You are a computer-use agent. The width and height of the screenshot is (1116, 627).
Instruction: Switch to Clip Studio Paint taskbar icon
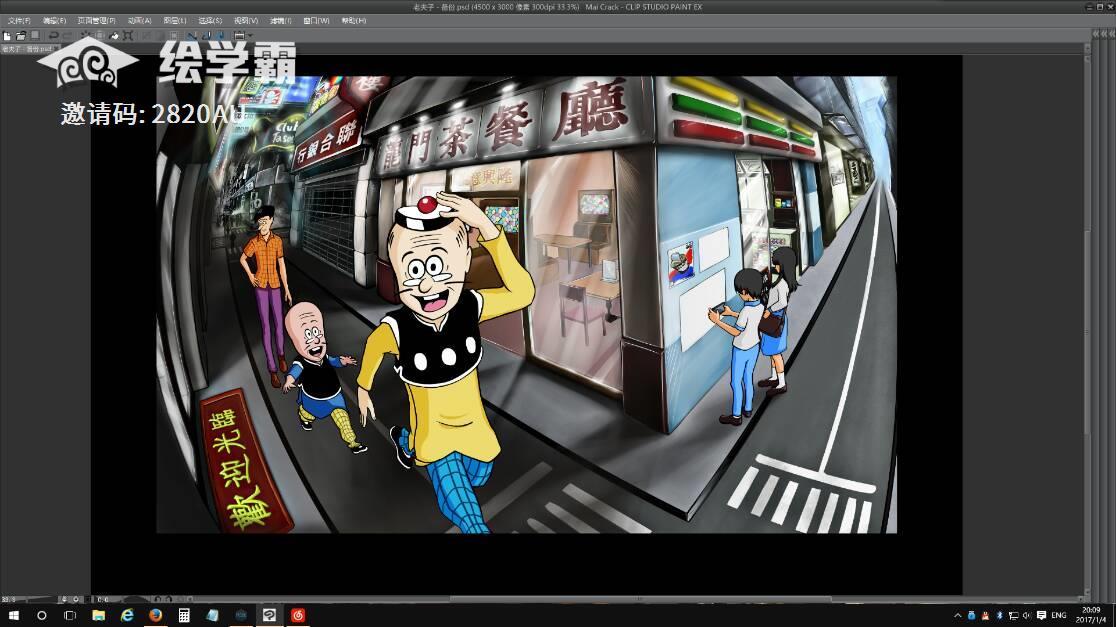click(269, 615)
